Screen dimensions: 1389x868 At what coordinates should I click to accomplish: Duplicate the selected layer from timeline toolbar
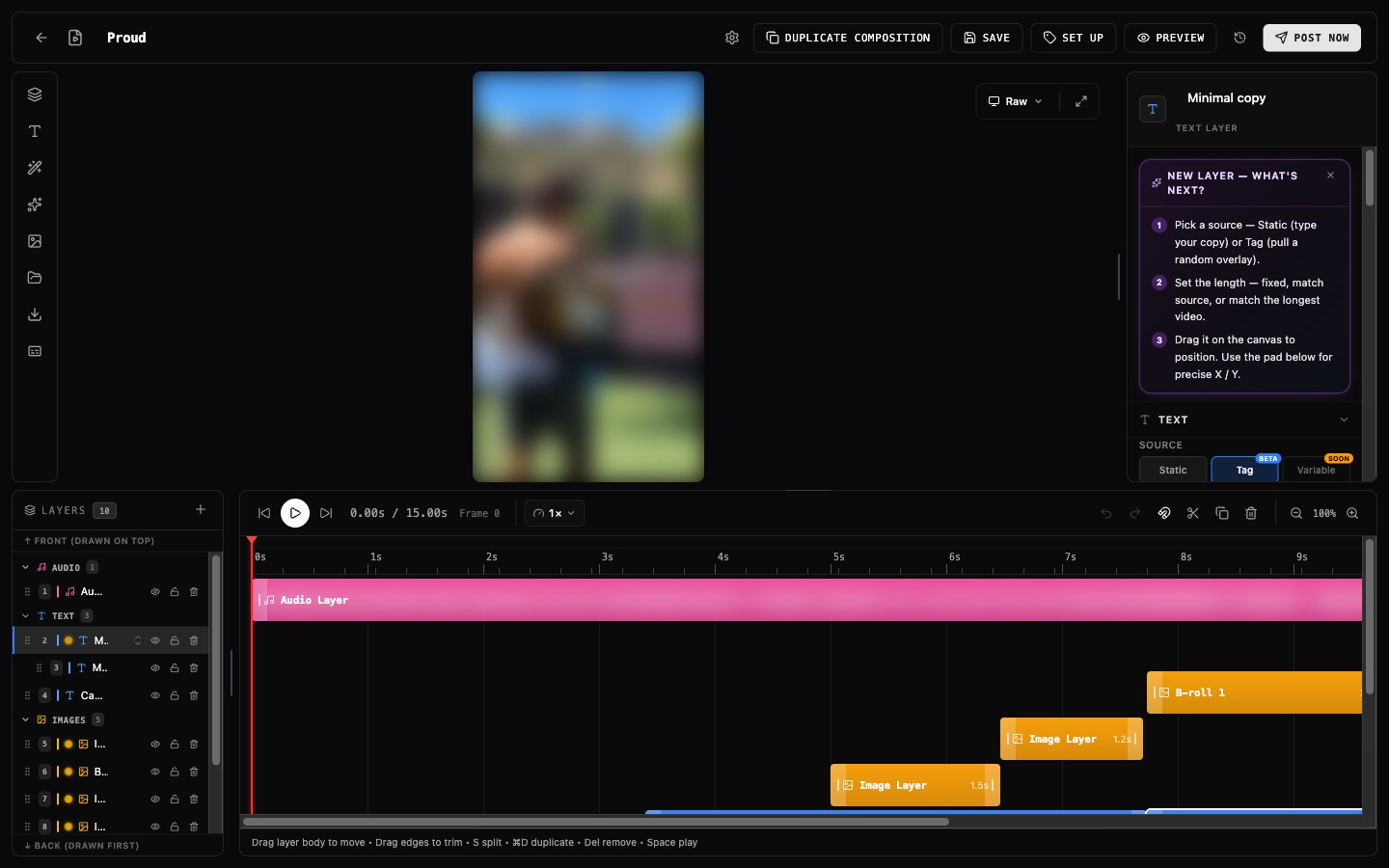(x=1222, y=513)
